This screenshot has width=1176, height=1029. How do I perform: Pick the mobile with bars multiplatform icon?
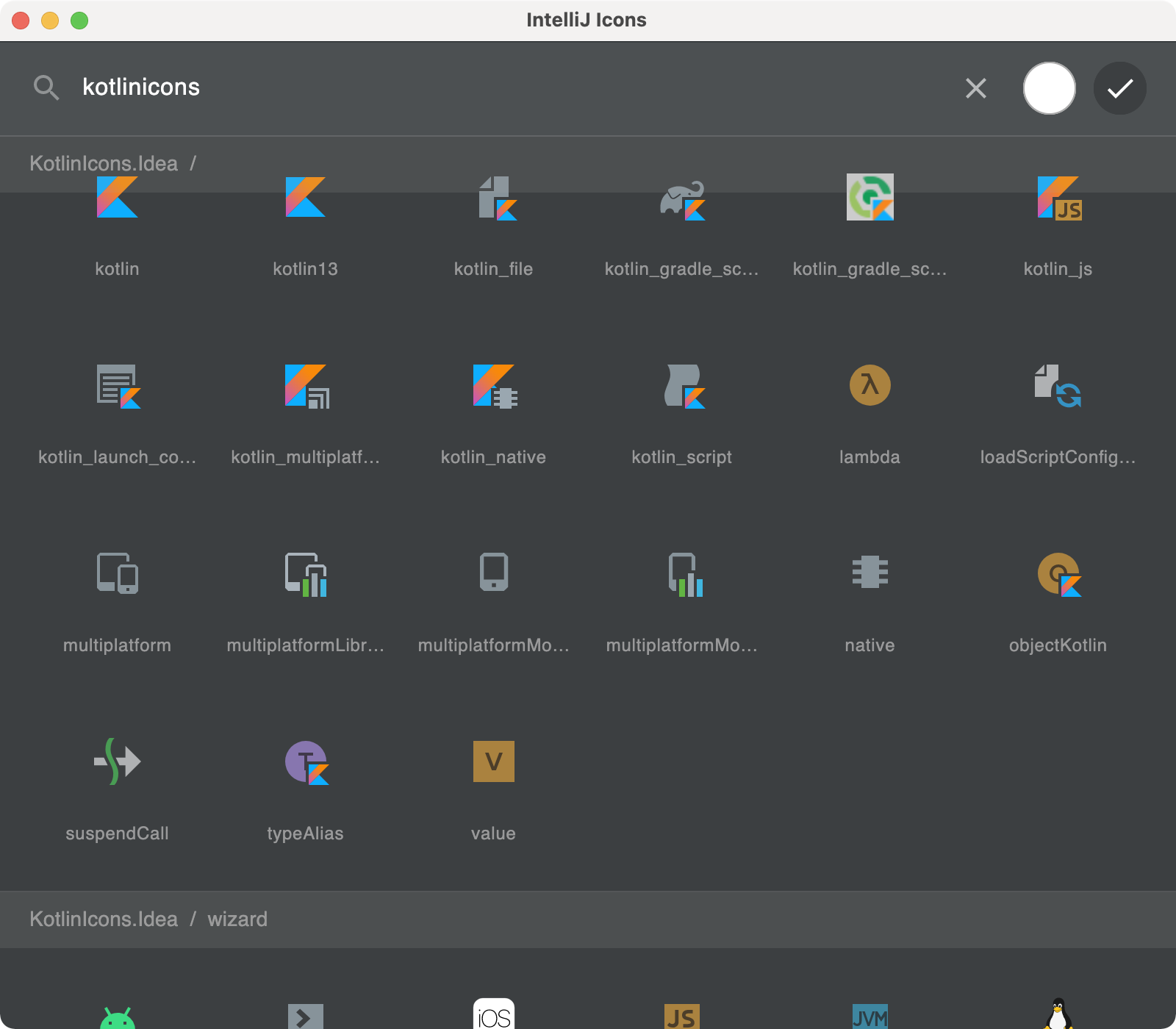coord(685,574)
